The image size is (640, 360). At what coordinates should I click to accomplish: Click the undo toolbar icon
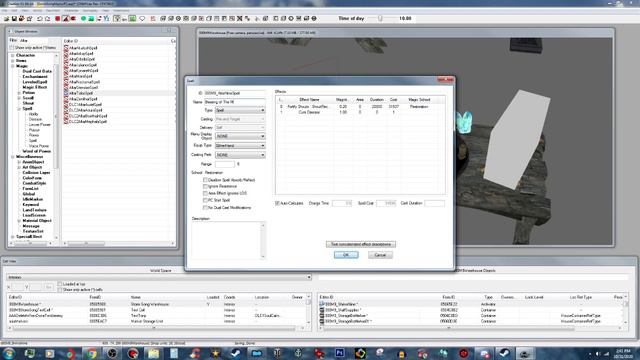click(x=40, y=18)
